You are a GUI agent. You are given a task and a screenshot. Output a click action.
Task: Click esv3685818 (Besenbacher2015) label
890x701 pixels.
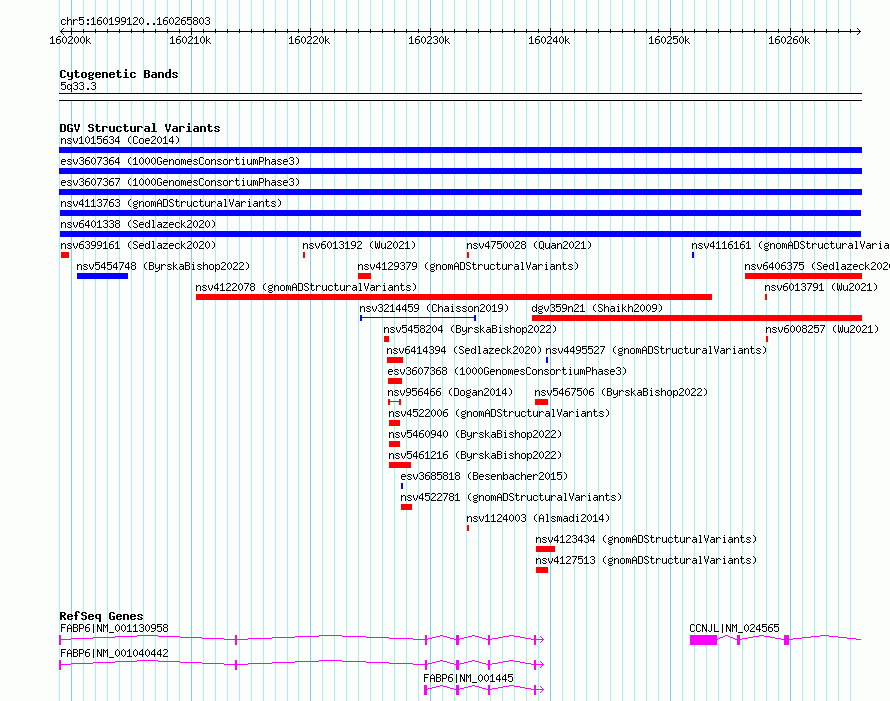point(484,476)
